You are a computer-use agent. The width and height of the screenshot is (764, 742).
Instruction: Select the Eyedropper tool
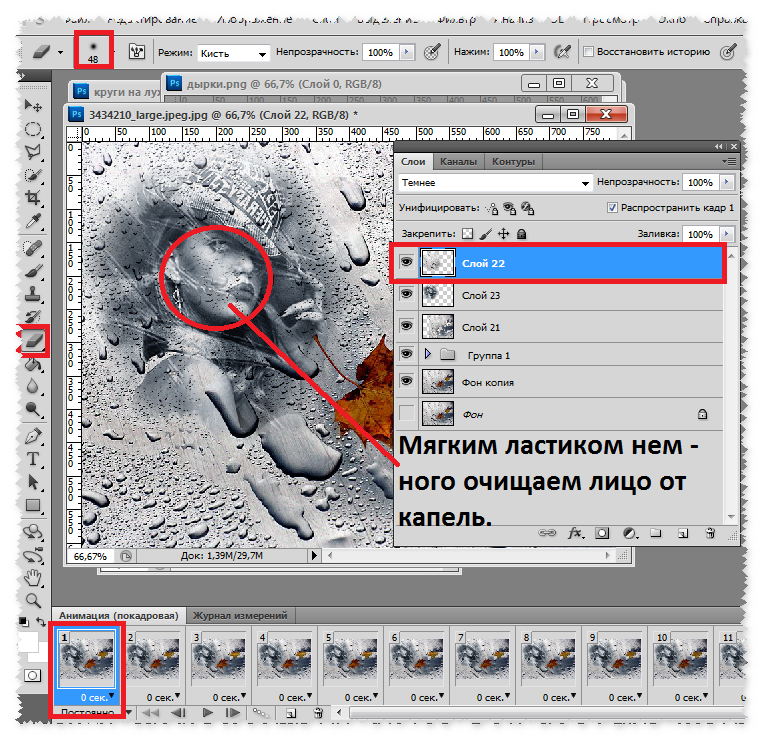coord(33,221)
